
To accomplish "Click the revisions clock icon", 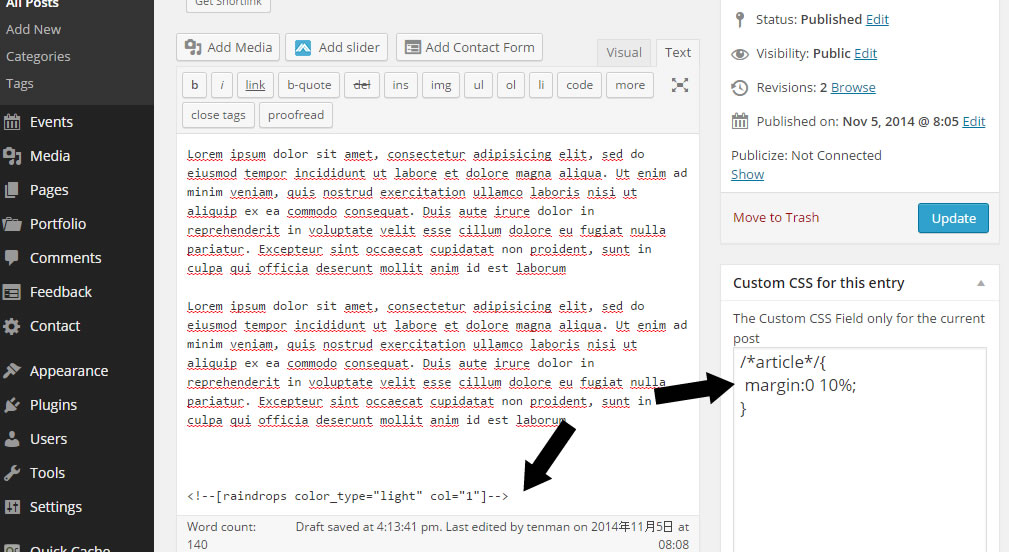I will click(x=740, y=88).
